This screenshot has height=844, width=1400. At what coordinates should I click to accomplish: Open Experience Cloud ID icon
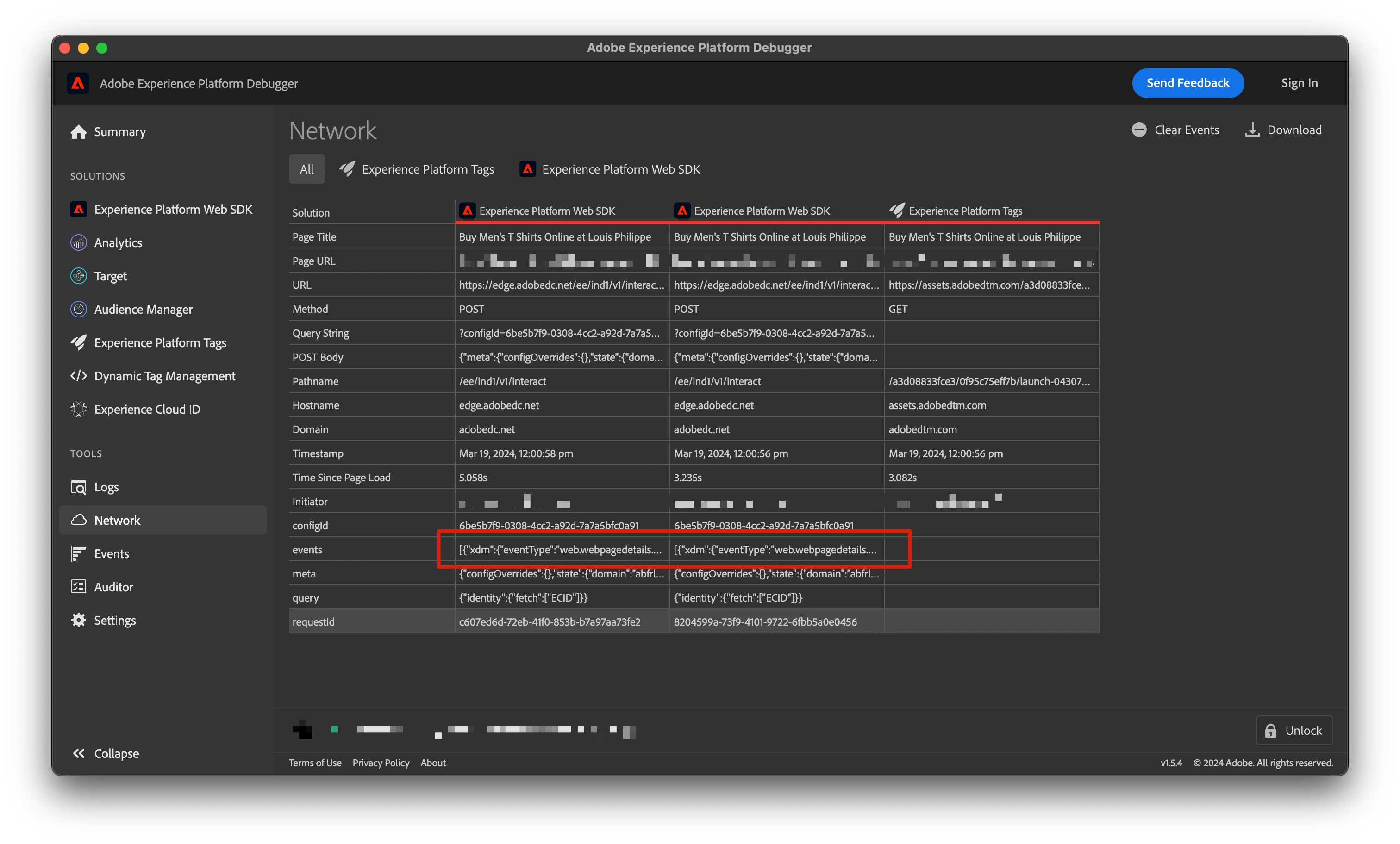click(x=78, y=410)
